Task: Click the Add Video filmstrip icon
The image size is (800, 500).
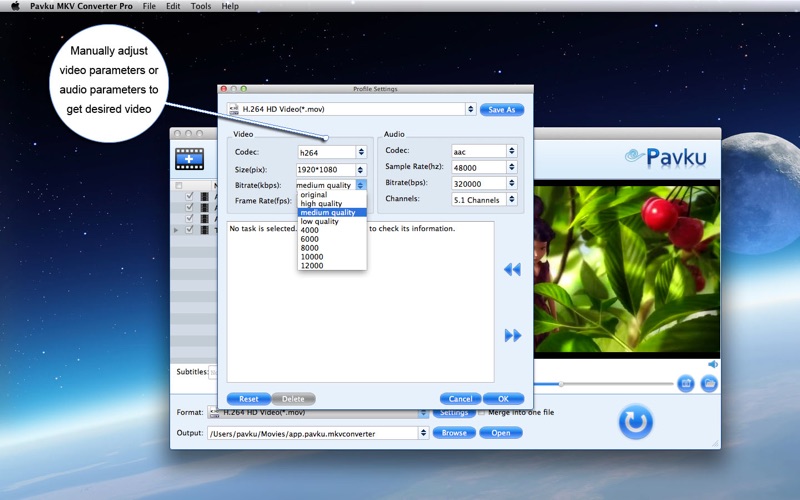Action: (x=189, y=159)
